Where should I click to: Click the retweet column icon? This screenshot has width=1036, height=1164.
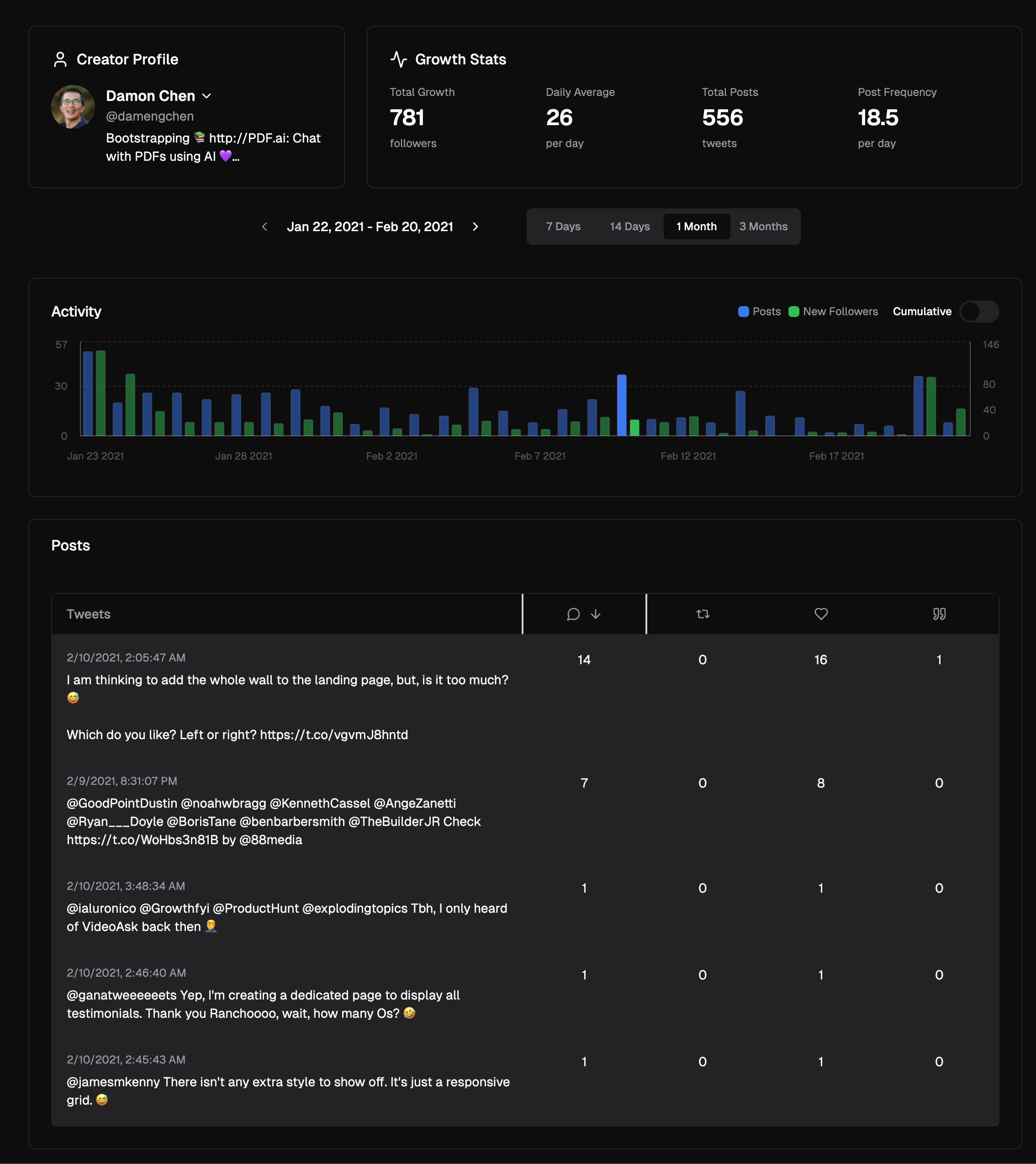(x=702, y=614)
